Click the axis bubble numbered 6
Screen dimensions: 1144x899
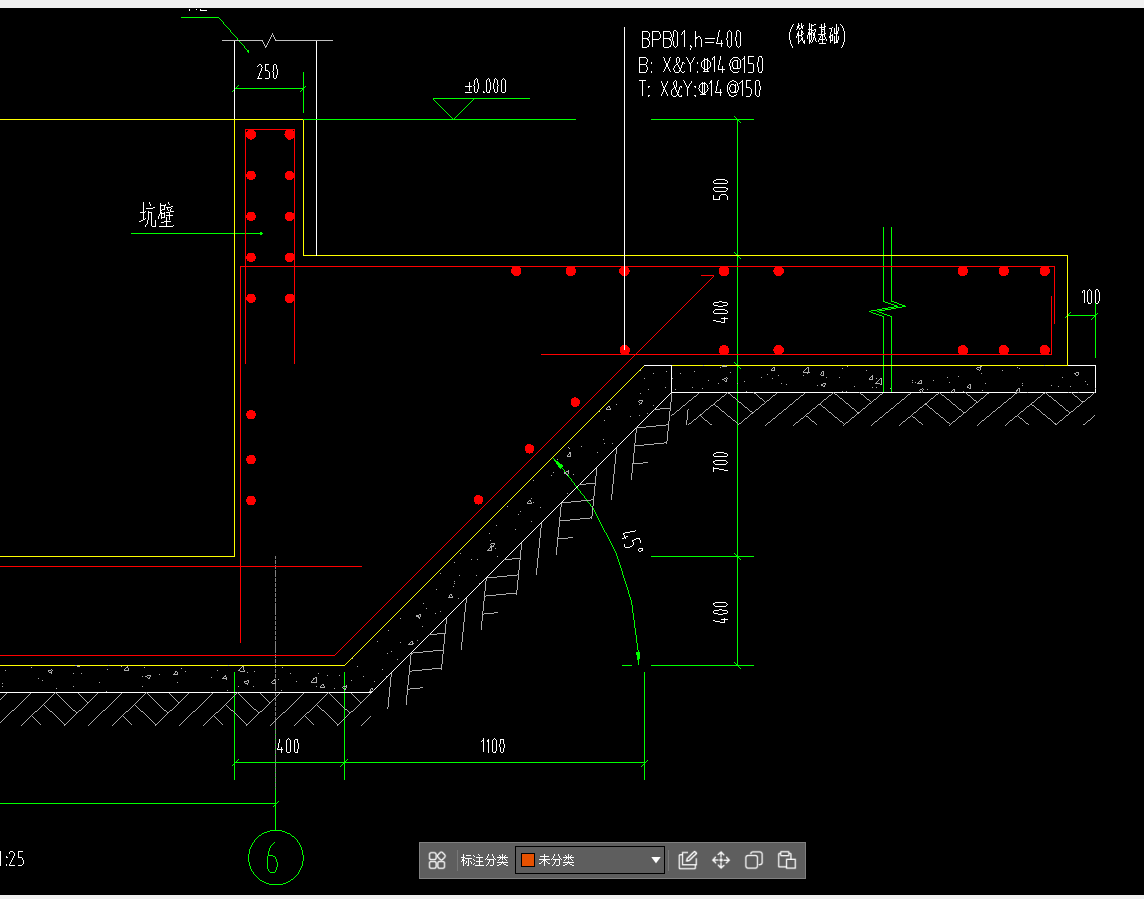click(x=276, y=857)
